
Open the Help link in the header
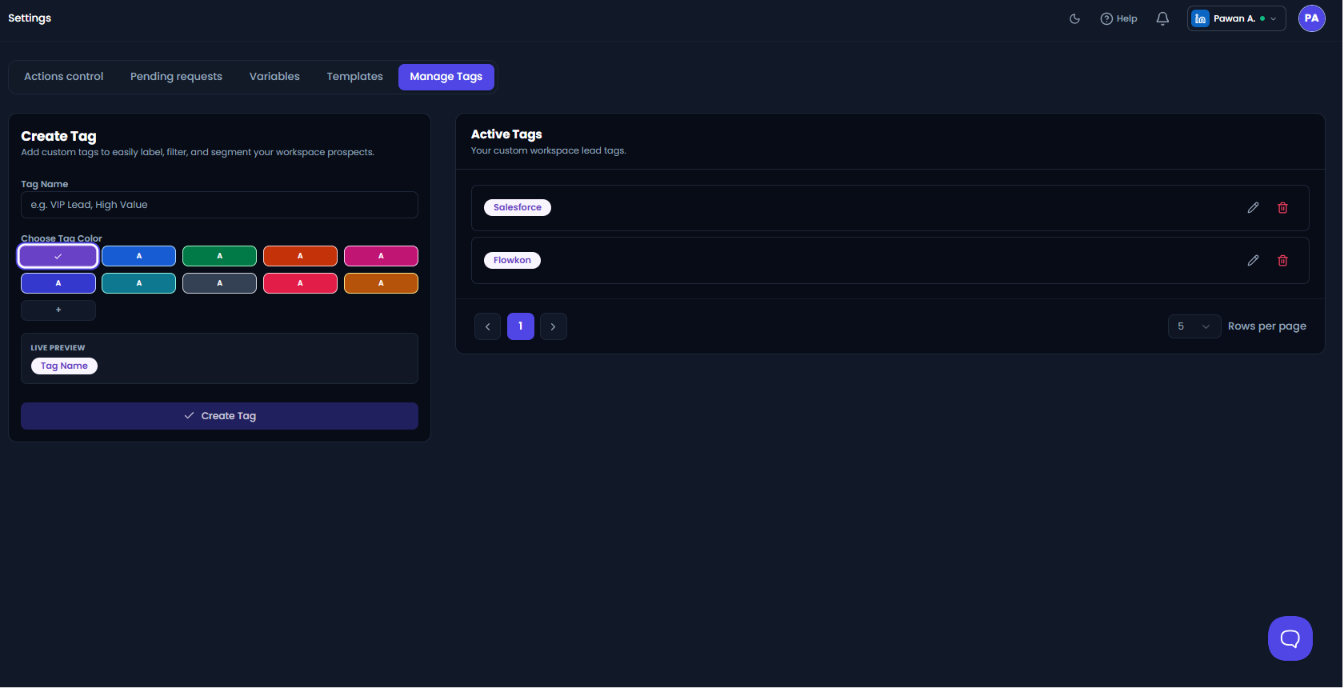click(x=1119, y=18)
